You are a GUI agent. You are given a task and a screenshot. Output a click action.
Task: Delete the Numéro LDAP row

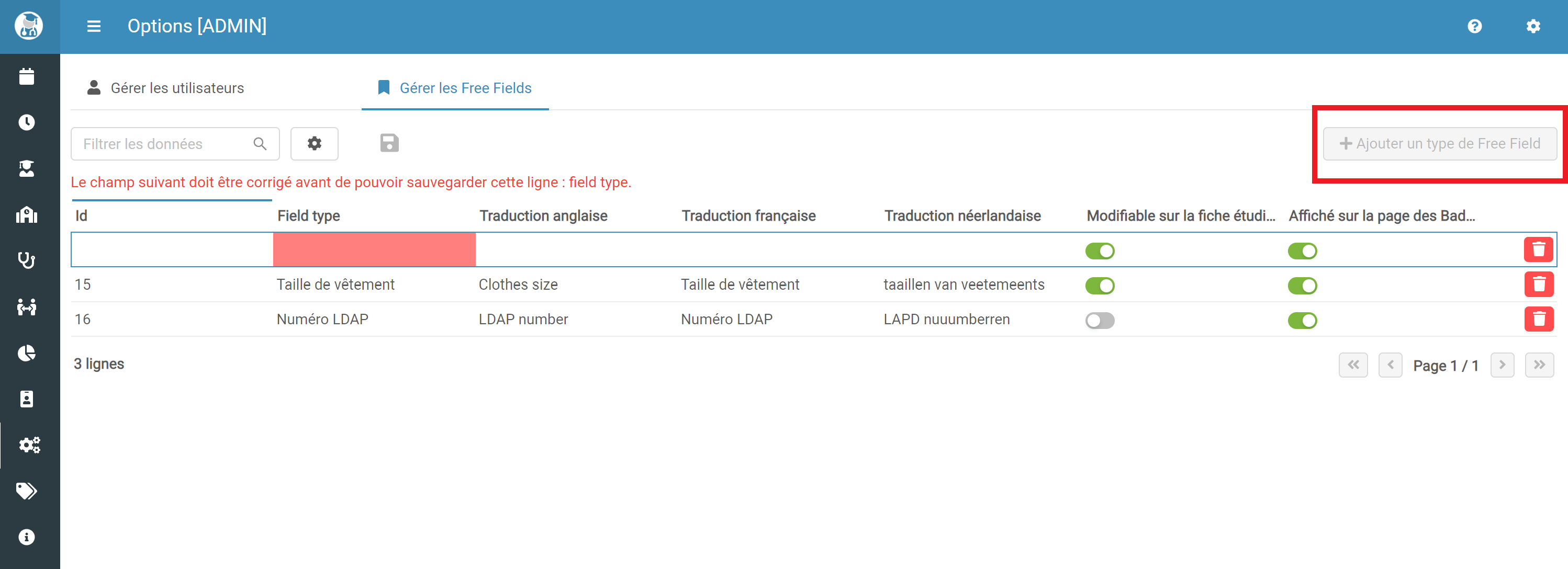(1538, 319)
